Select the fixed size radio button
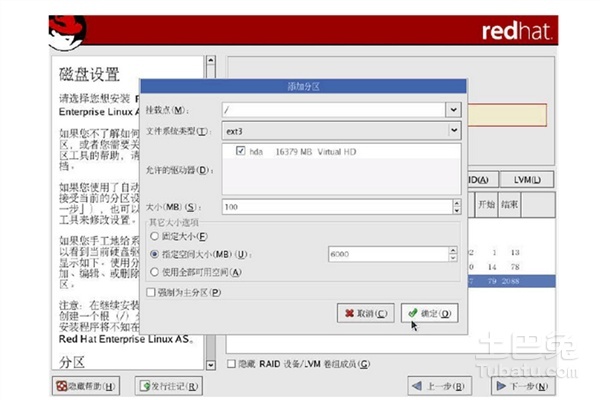Image resolution: width=600 pixels, height=400 pixels. tap(154, 236)
